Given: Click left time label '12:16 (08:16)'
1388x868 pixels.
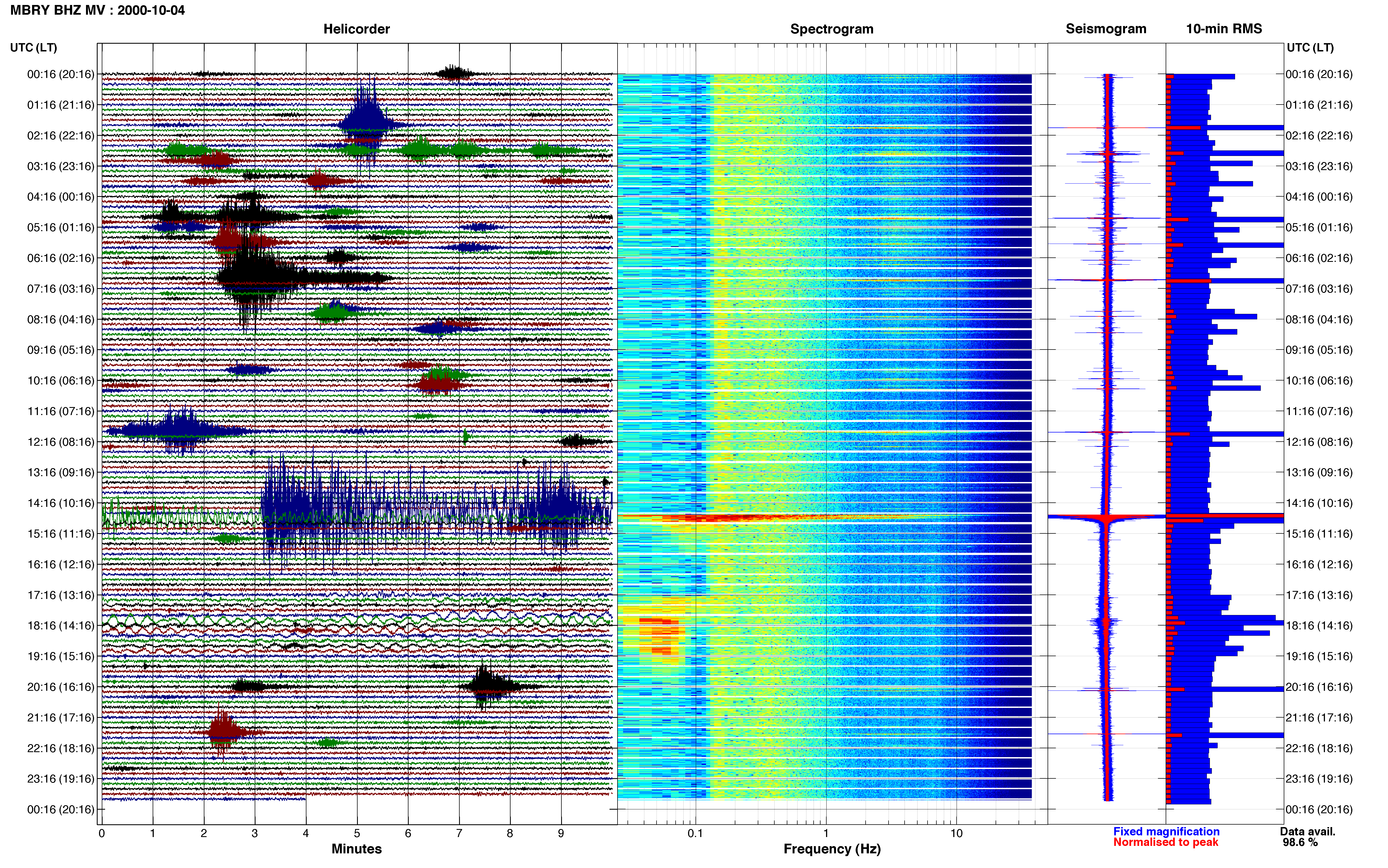Looking at the screenshot, I should [61, 442].
